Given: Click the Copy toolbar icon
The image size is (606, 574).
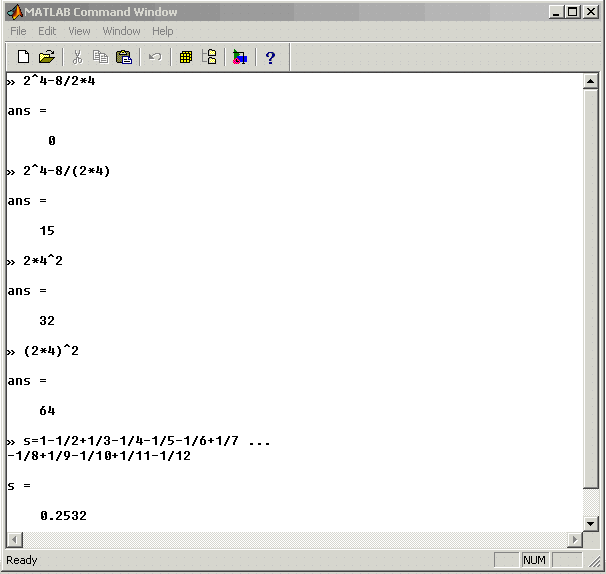Looking at the screenshot, I should tap(100, 57).
